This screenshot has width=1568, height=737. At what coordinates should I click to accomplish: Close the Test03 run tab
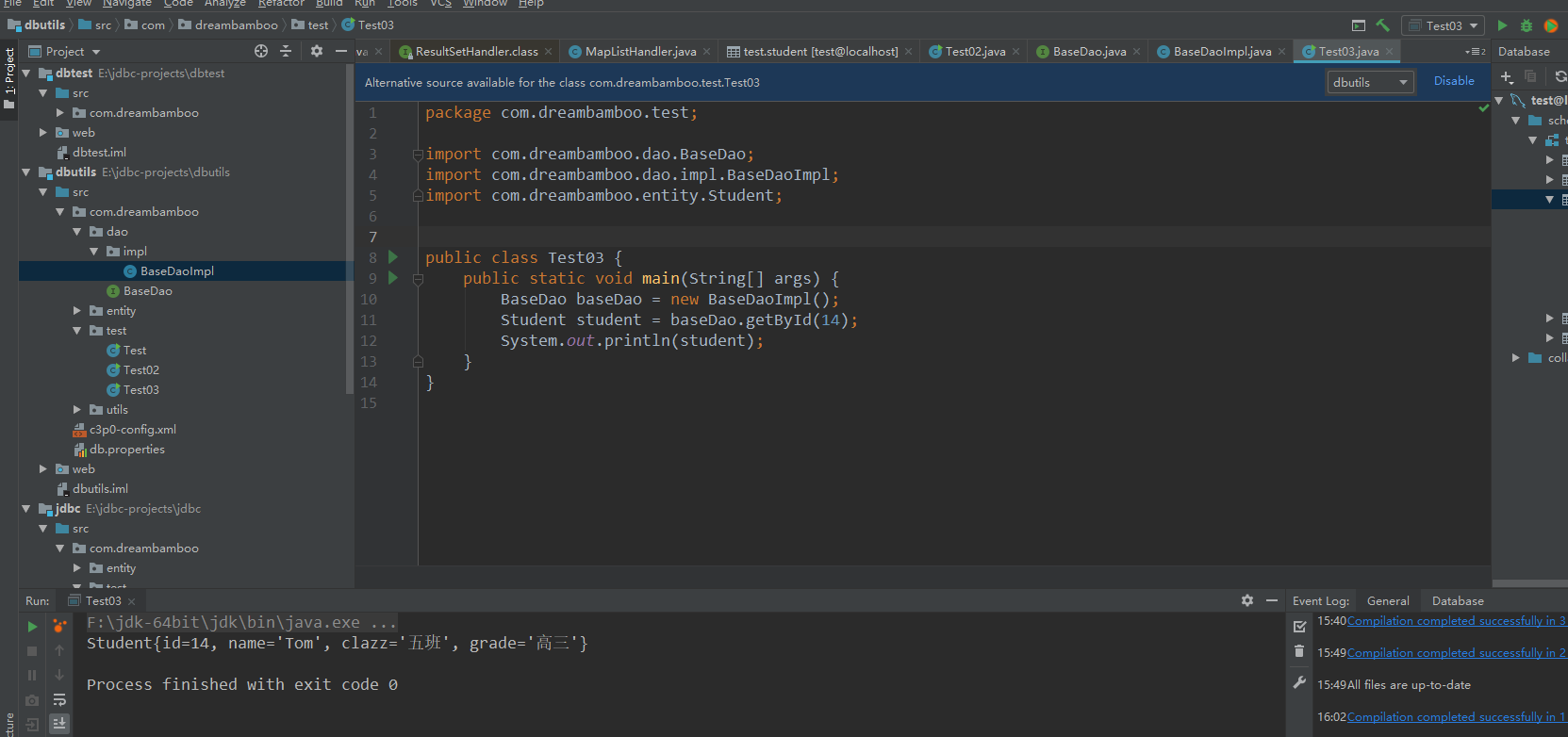pos(132,601)
